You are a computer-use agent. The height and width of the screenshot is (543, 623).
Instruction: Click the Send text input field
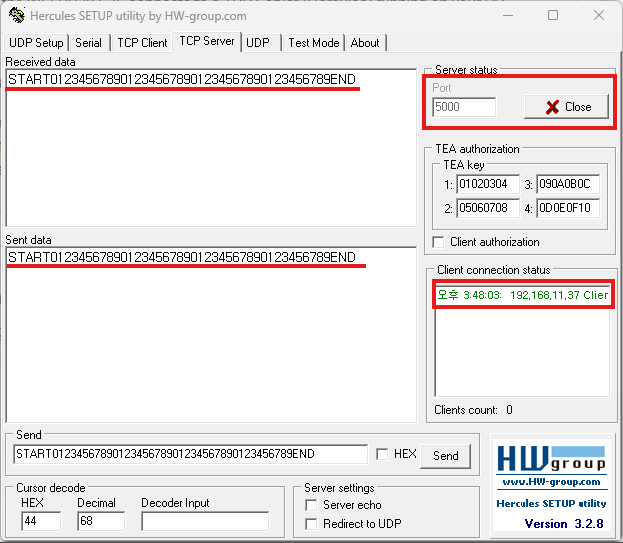[x=190, y=454]
